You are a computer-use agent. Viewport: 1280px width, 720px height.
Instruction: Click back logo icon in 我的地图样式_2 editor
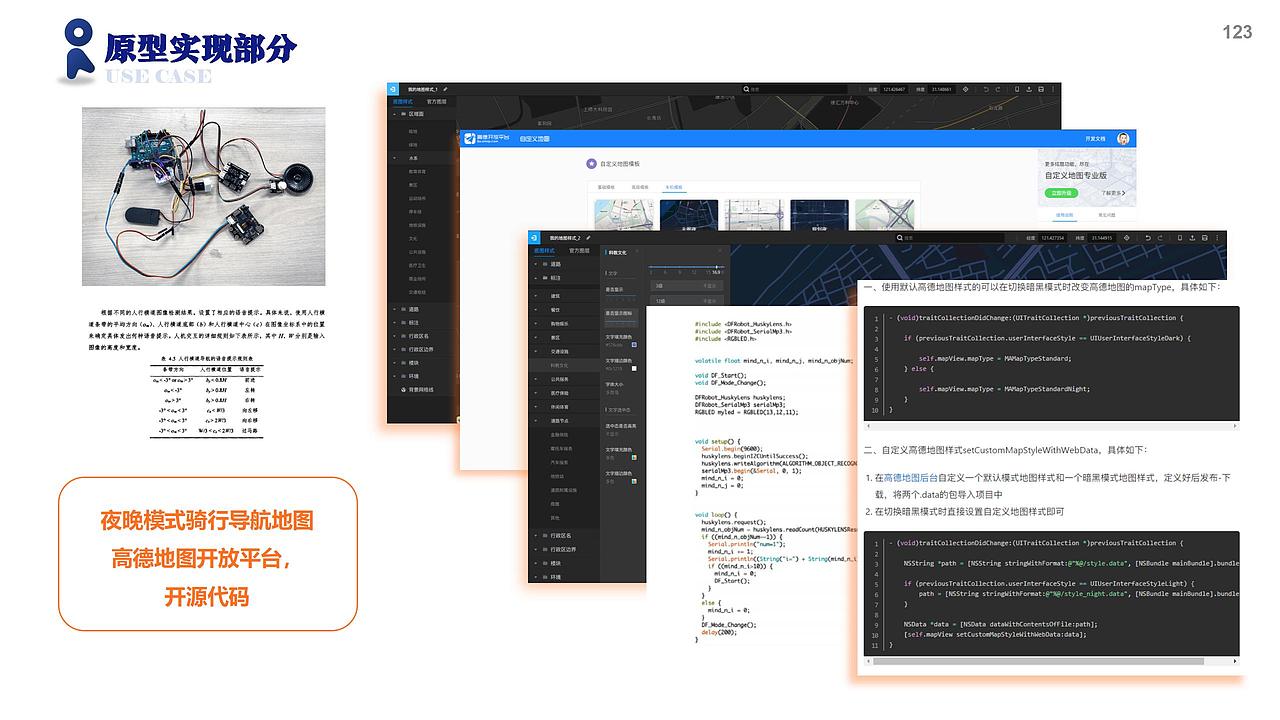pos(534,238)
